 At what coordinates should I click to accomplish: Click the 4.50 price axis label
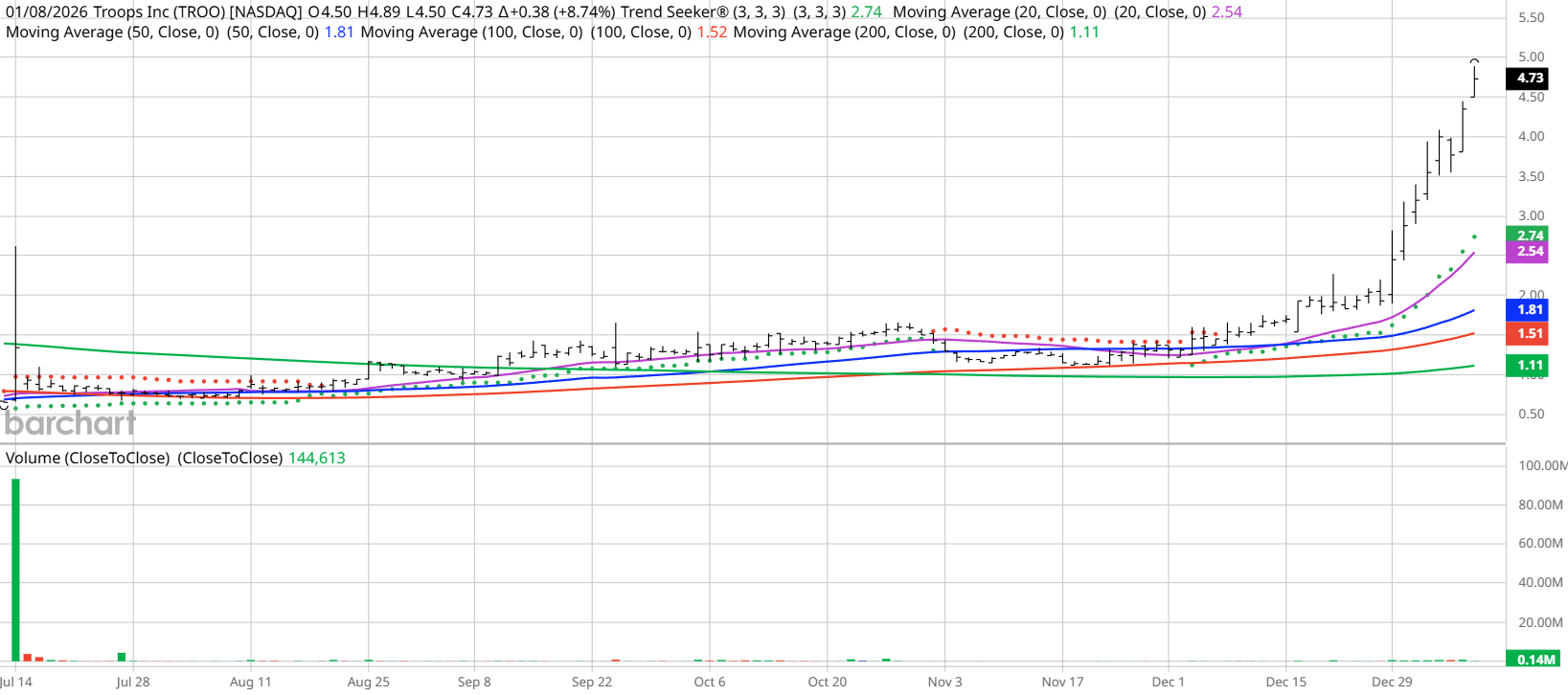pos(1532,98)
